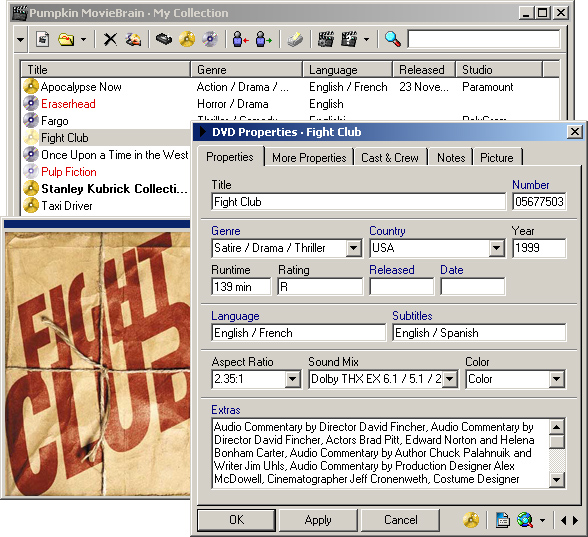Click the disc icon beside Taxi Driver
588x537 pixels.
pos(31,205)
